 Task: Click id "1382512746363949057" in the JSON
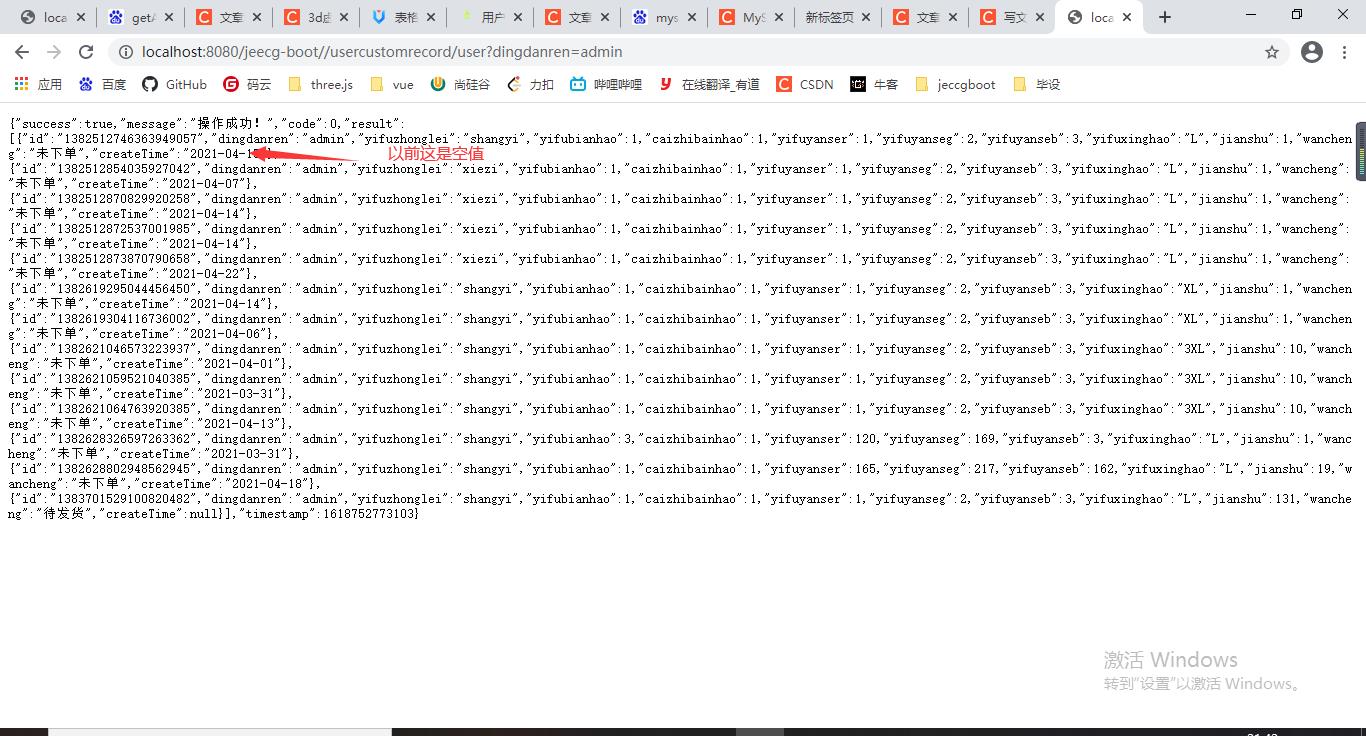tap(130, 139)
